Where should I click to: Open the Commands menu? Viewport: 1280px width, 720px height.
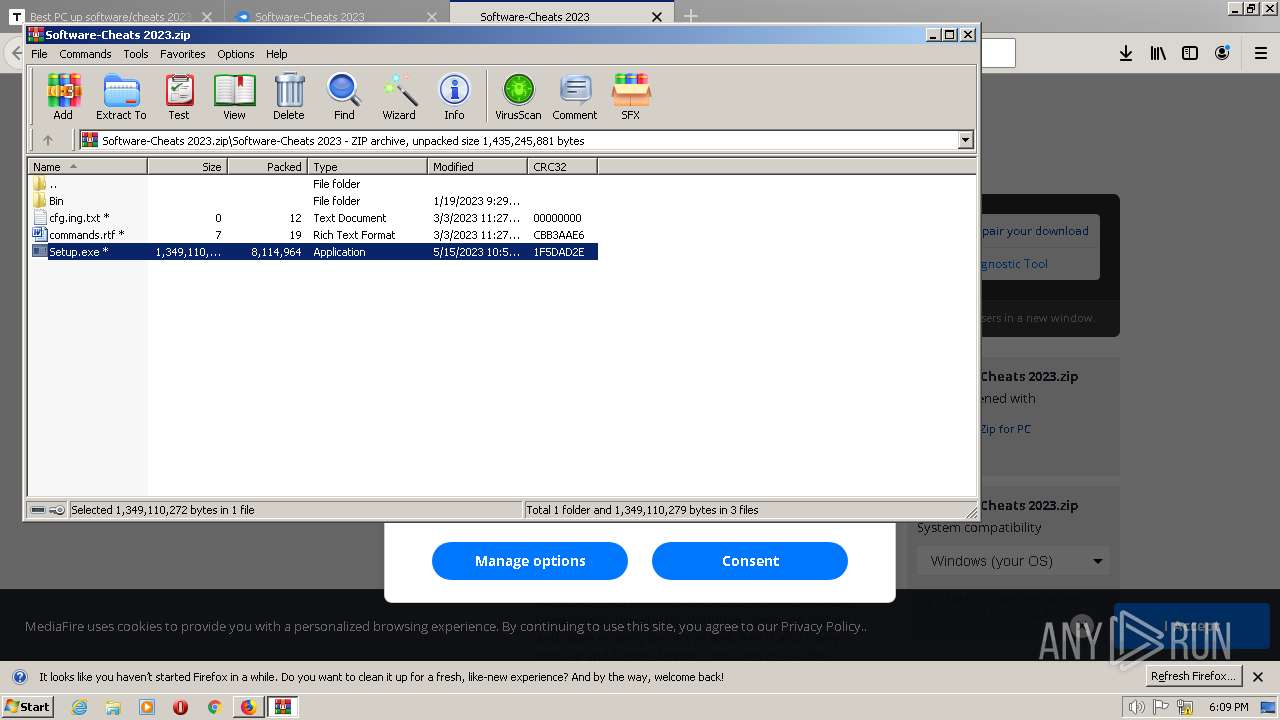85,54
